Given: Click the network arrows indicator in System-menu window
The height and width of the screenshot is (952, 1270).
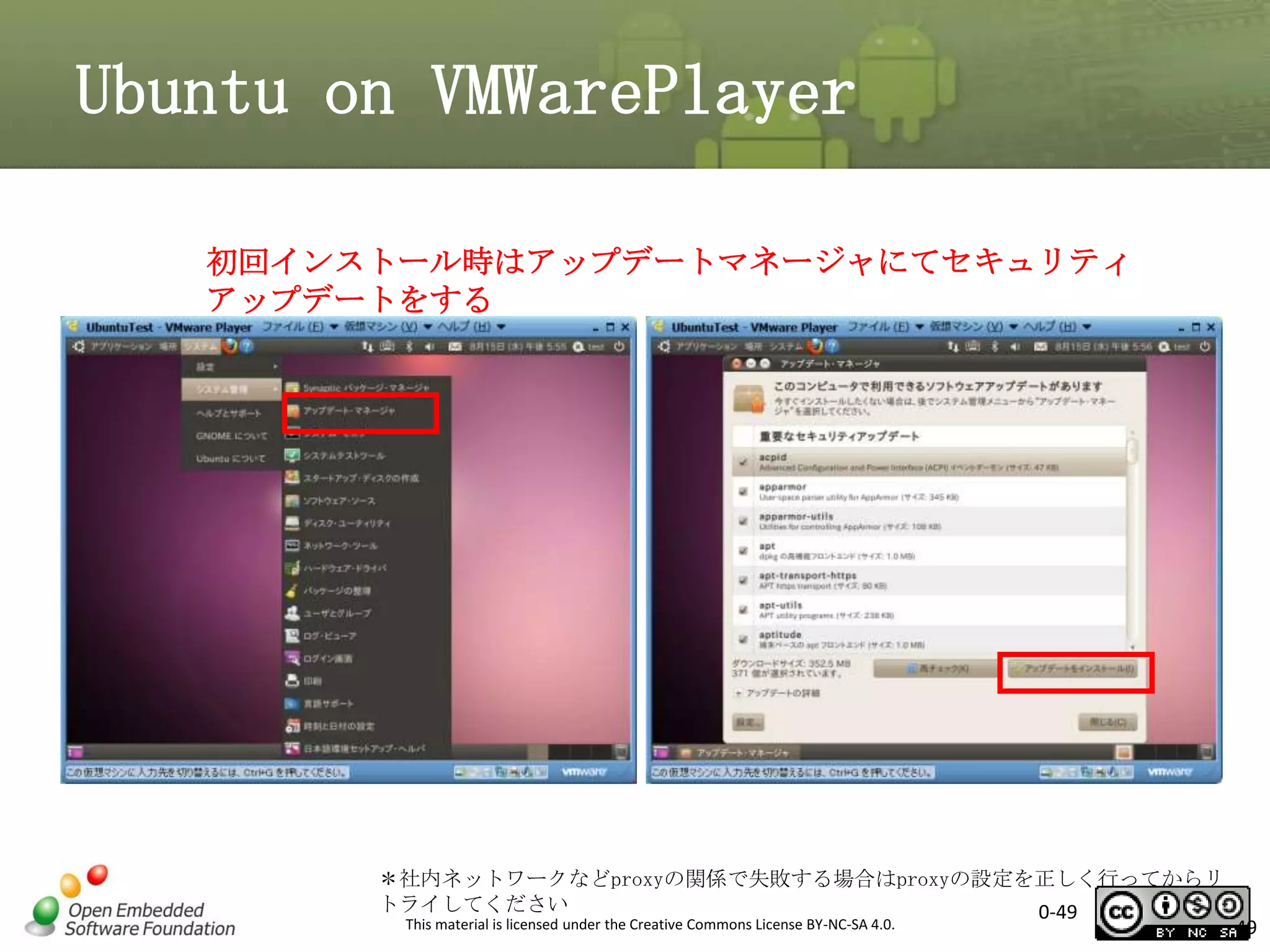Looking at the screenshot, I should click(x=368, y=346).
